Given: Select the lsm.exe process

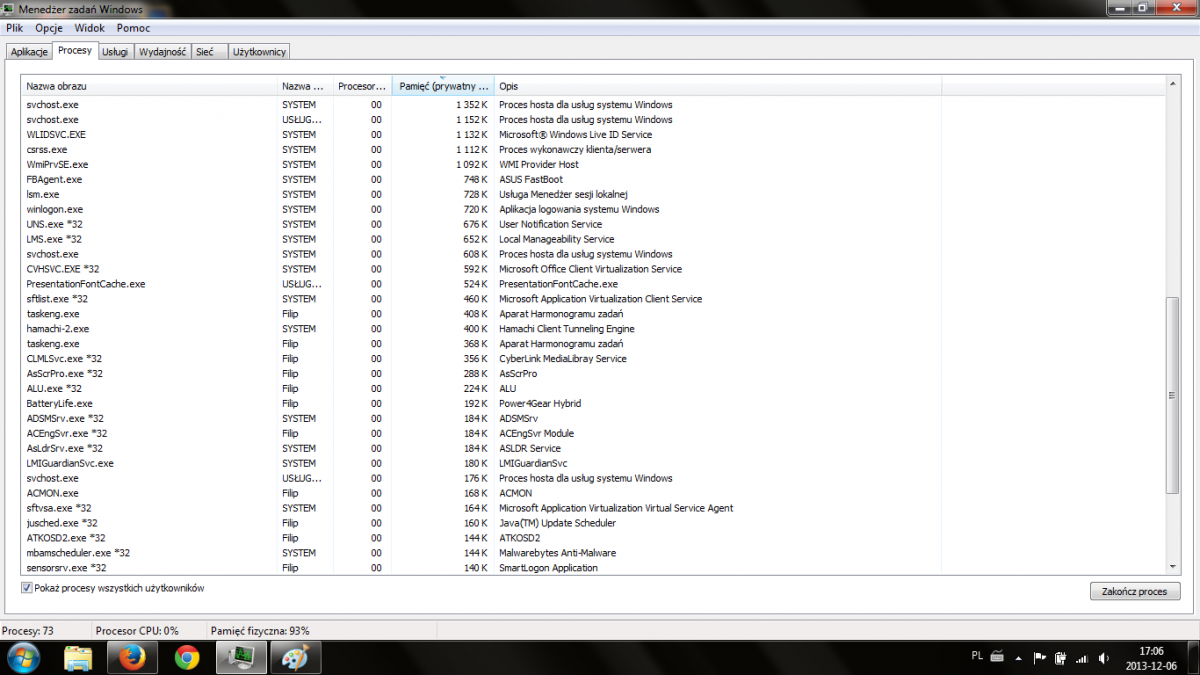Looking at the screenshot, I should tap(594, 194).
